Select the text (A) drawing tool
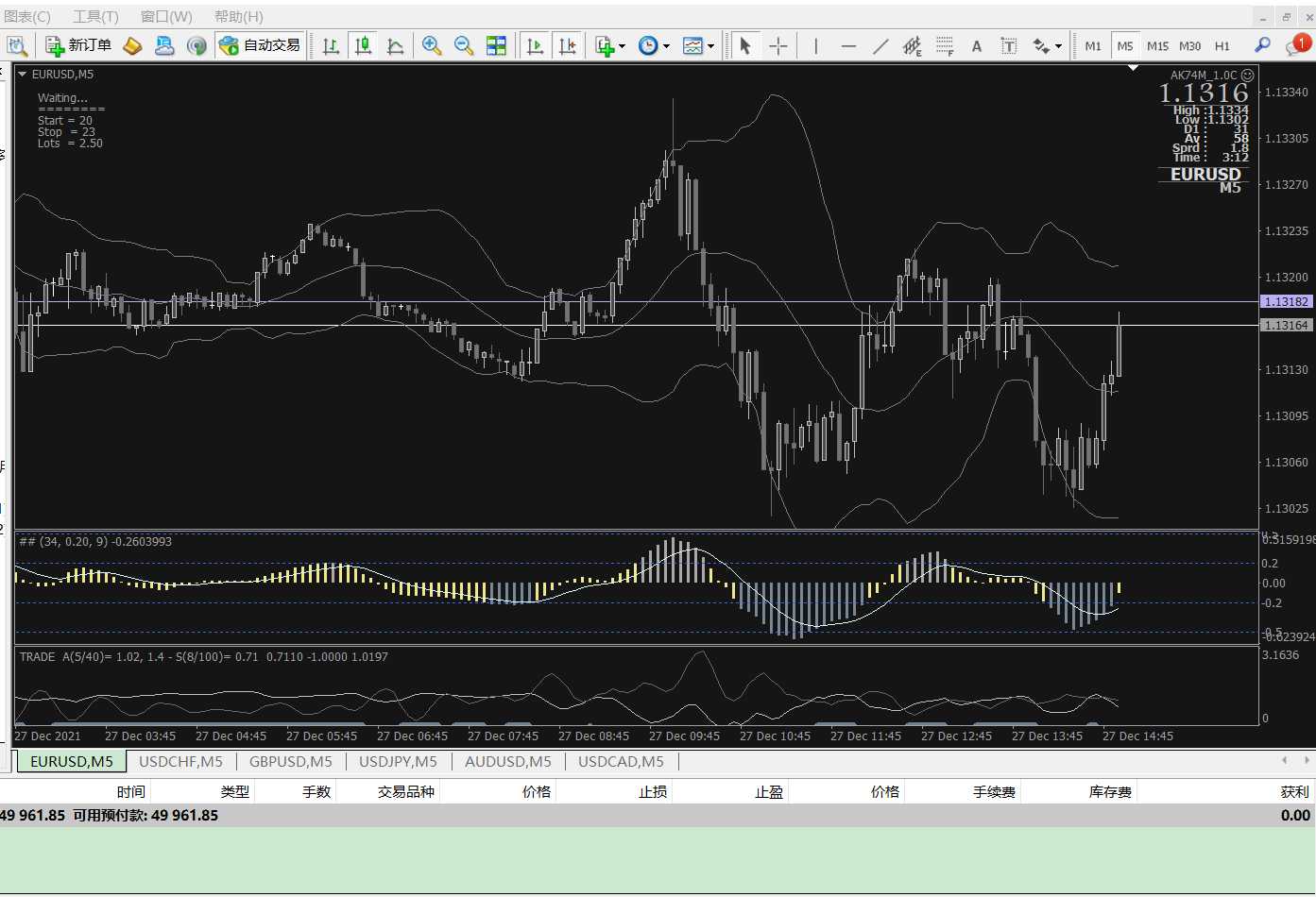Image resolution: width=1316 pixels, height=897 pixels. pos(977,45)
